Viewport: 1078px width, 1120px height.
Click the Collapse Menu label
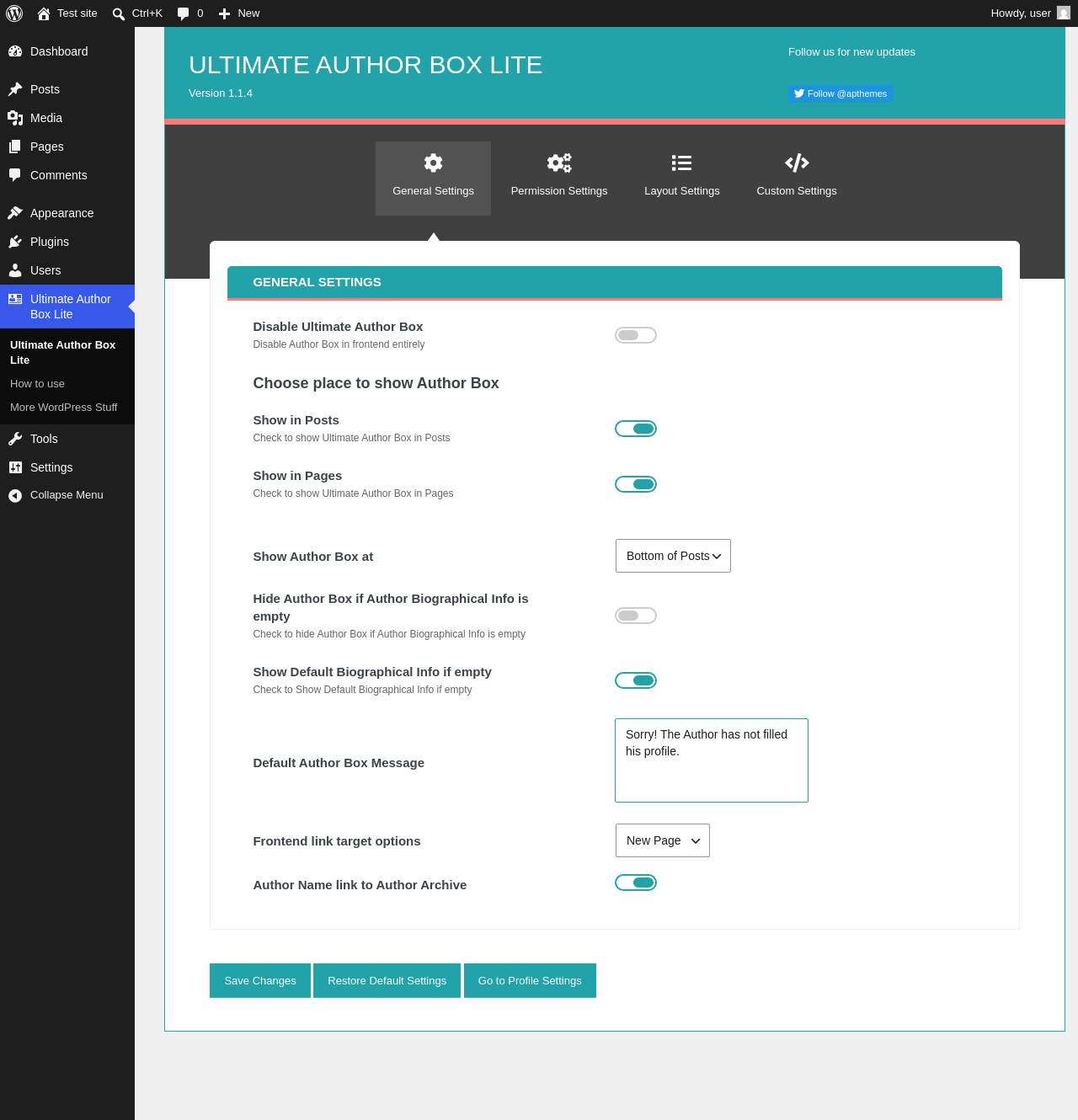pos(67,495)
